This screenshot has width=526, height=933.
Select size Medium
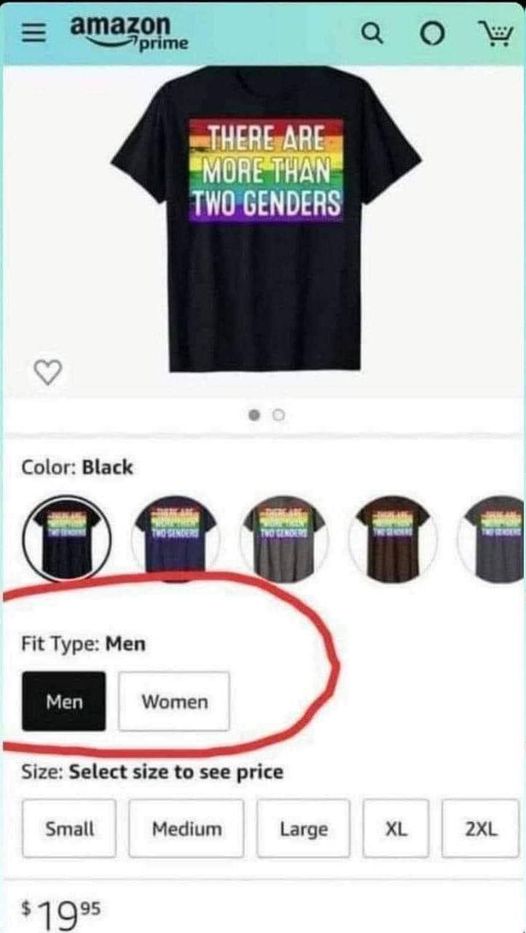tap(186, 828)
